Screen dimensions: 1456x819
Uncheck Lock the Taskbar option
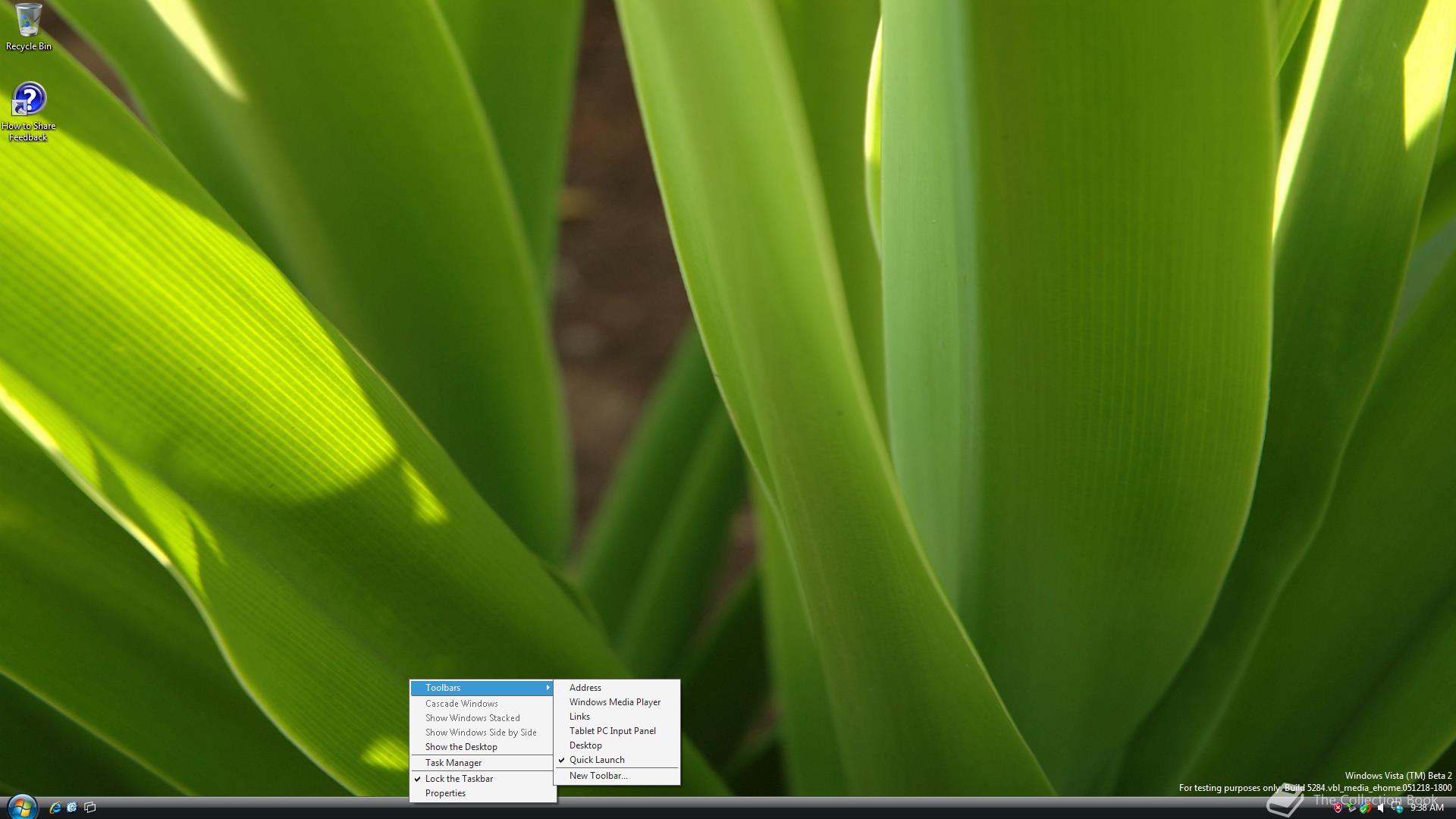[x=459, y=779]
